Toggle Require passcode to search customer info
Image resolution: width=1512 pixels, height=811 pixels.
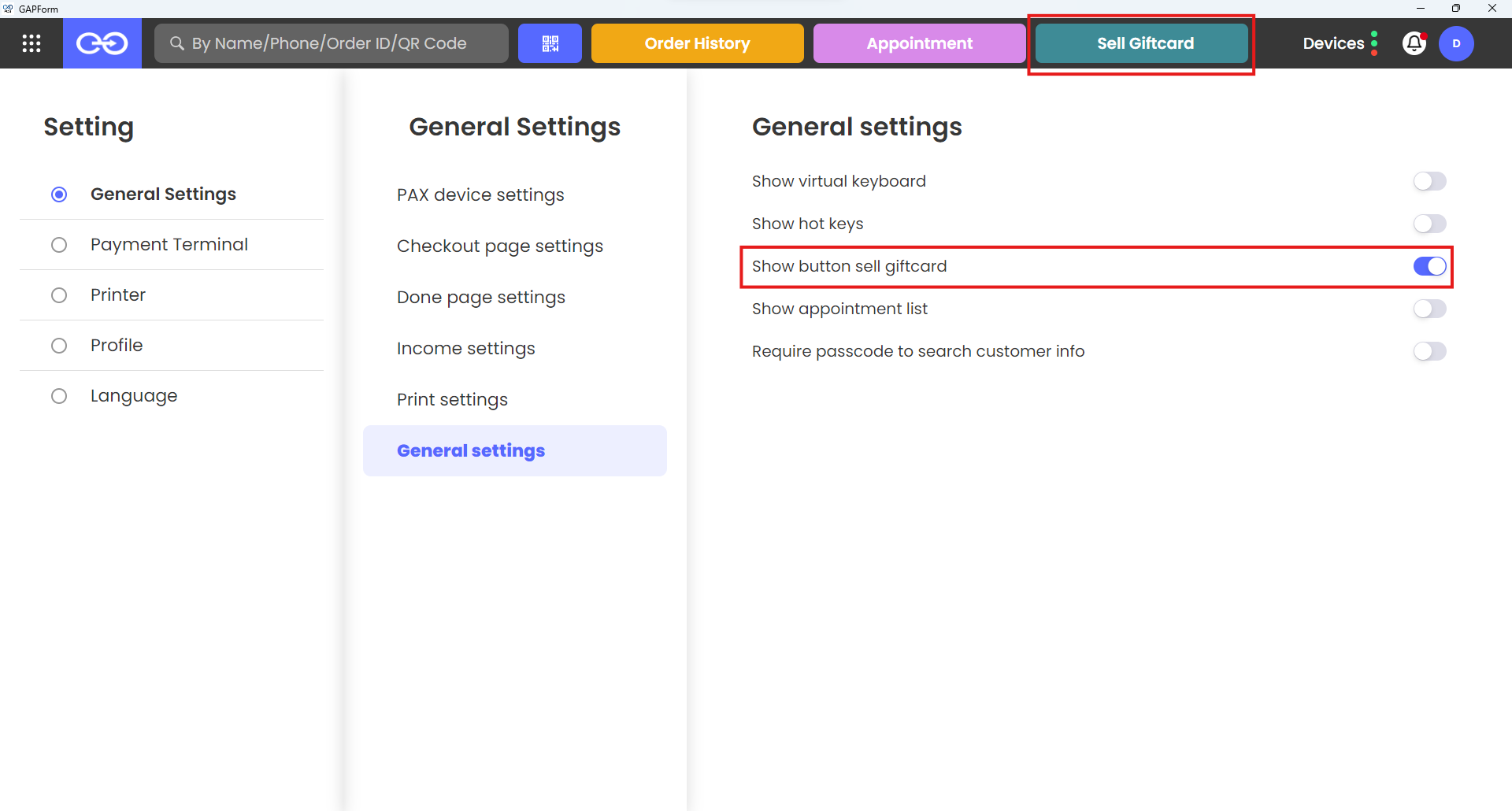pyautogui.click(x=1429, y=351)
